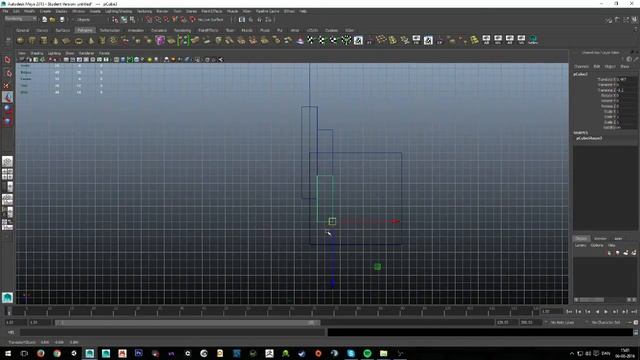Open the File menu
Screen dimensions: 640x360
pos(5,11)
